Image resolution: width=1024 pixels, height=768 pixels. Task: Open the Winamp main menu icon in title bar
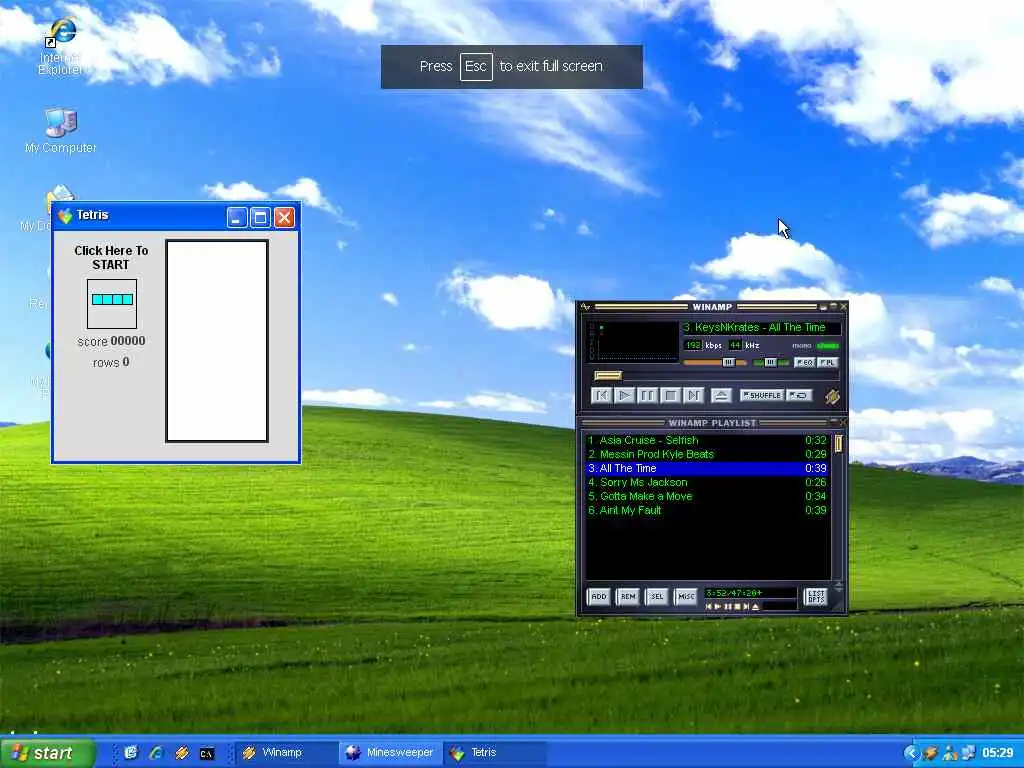click(x=585, y=307)
